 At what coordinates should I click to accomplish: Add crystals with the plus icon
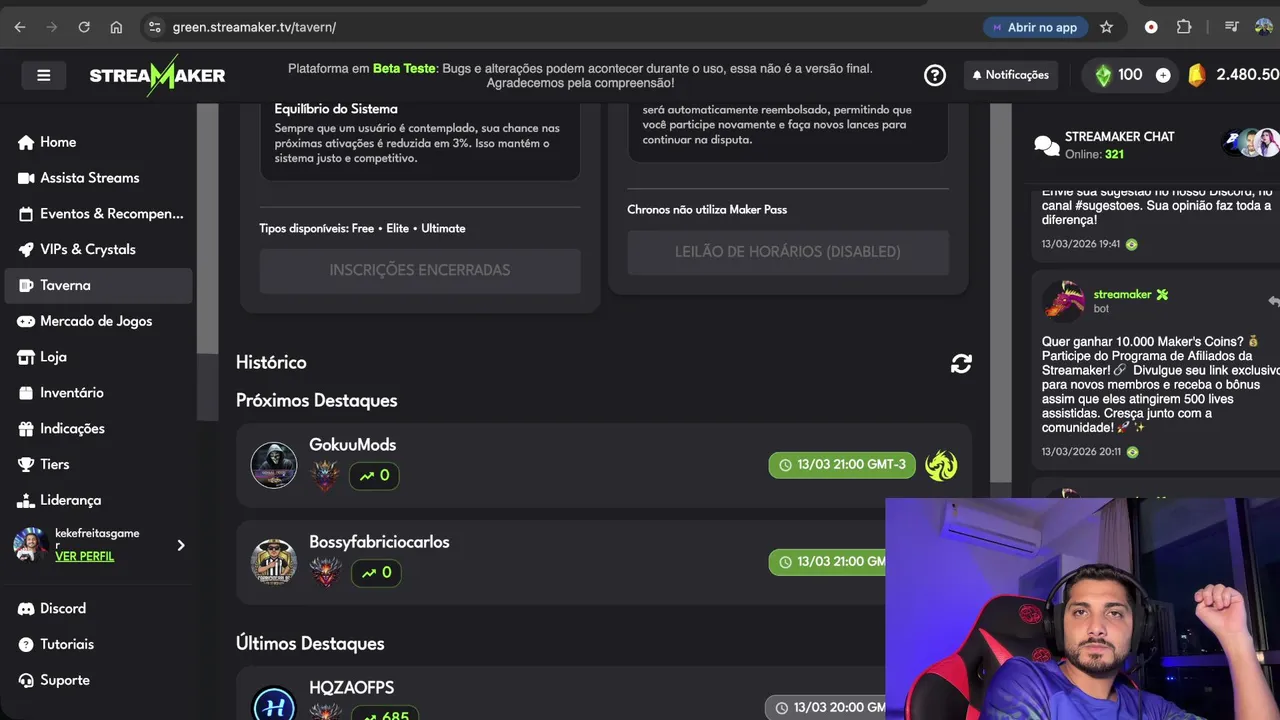point(1163,75)
